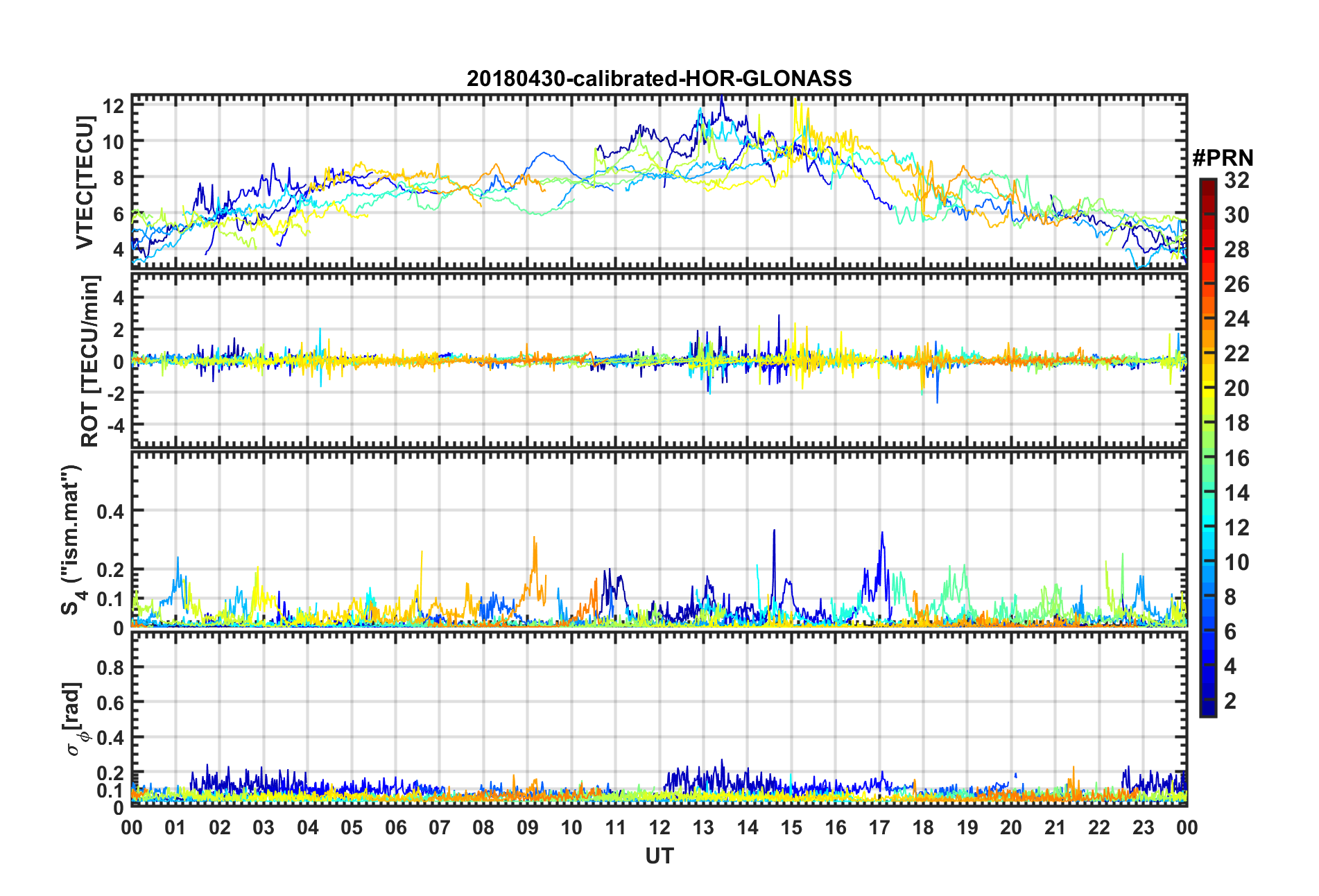The width and height of the screenshot is (1319, 896).
Task: Click colorbar tick label 14
Action: coord(1236,493)
